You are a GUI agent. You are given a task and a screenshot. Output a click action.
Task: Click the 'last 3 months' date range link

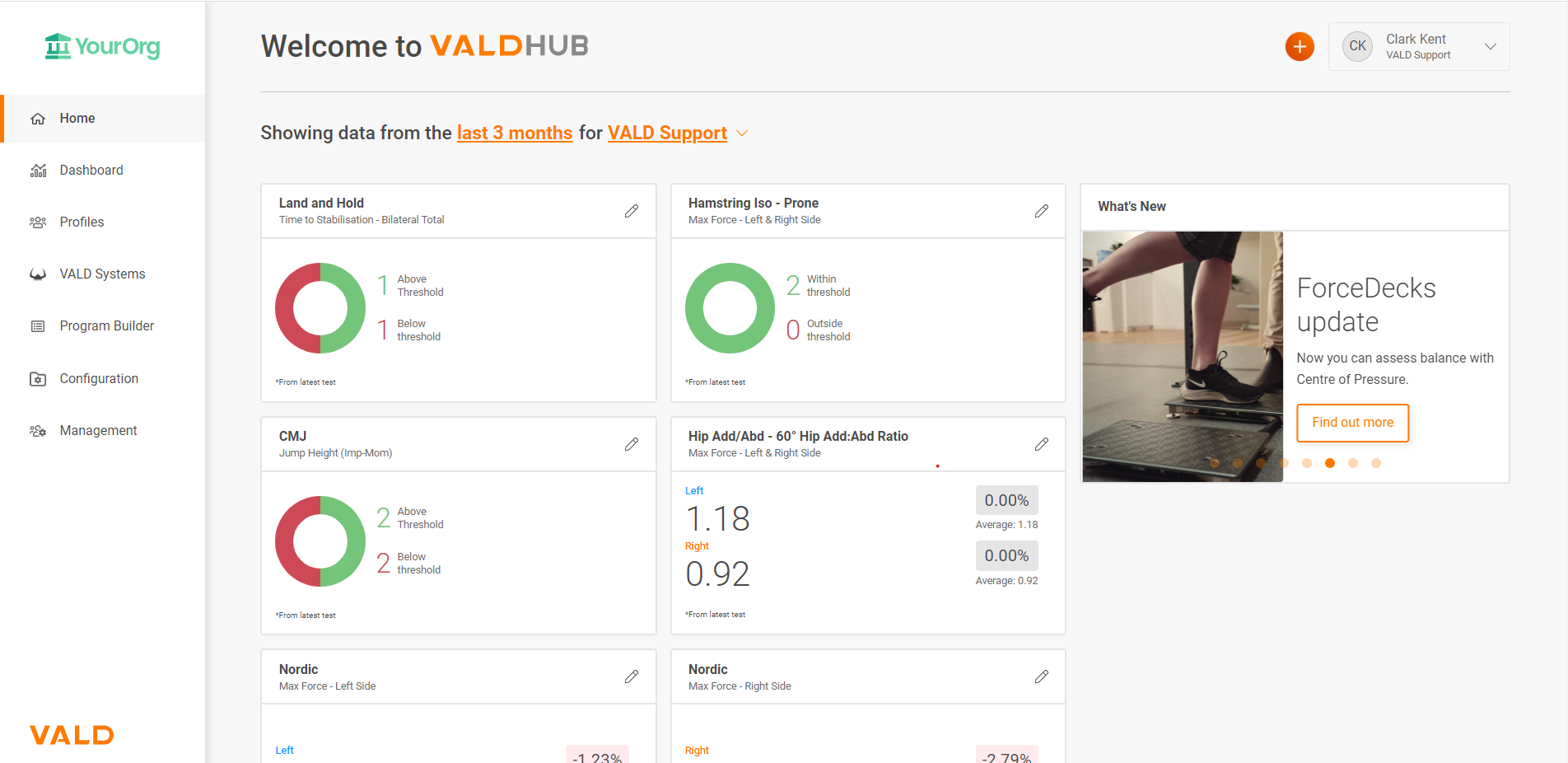tap(515, 133)
